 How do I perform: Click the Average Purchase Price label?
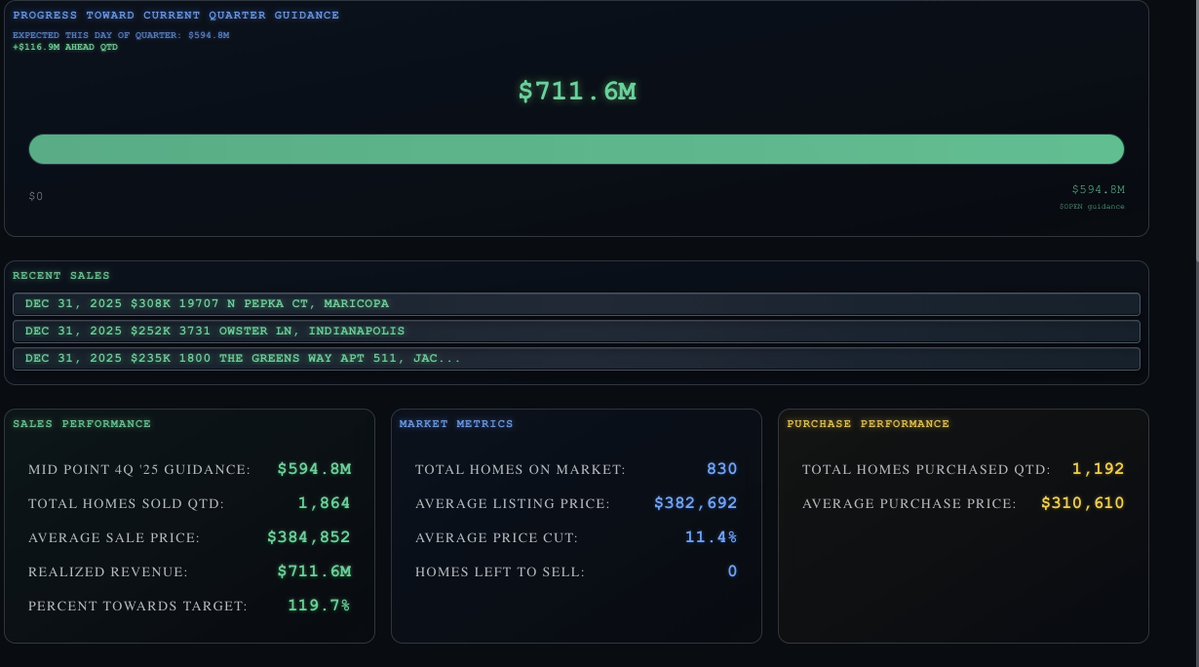point(909,504)
